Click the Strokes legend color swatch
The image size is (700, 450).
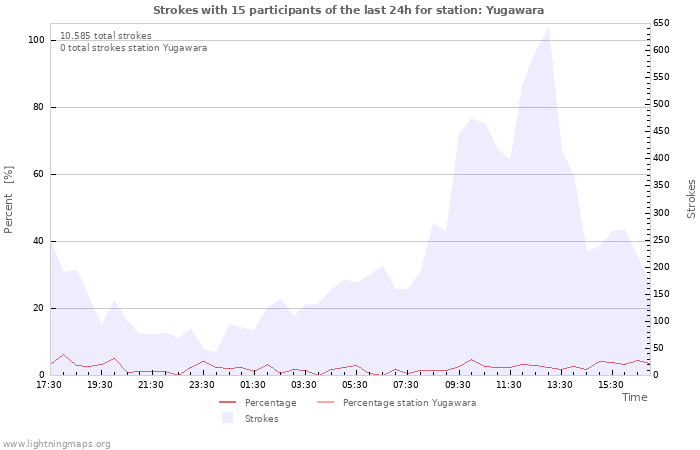(x=227, y=418)
